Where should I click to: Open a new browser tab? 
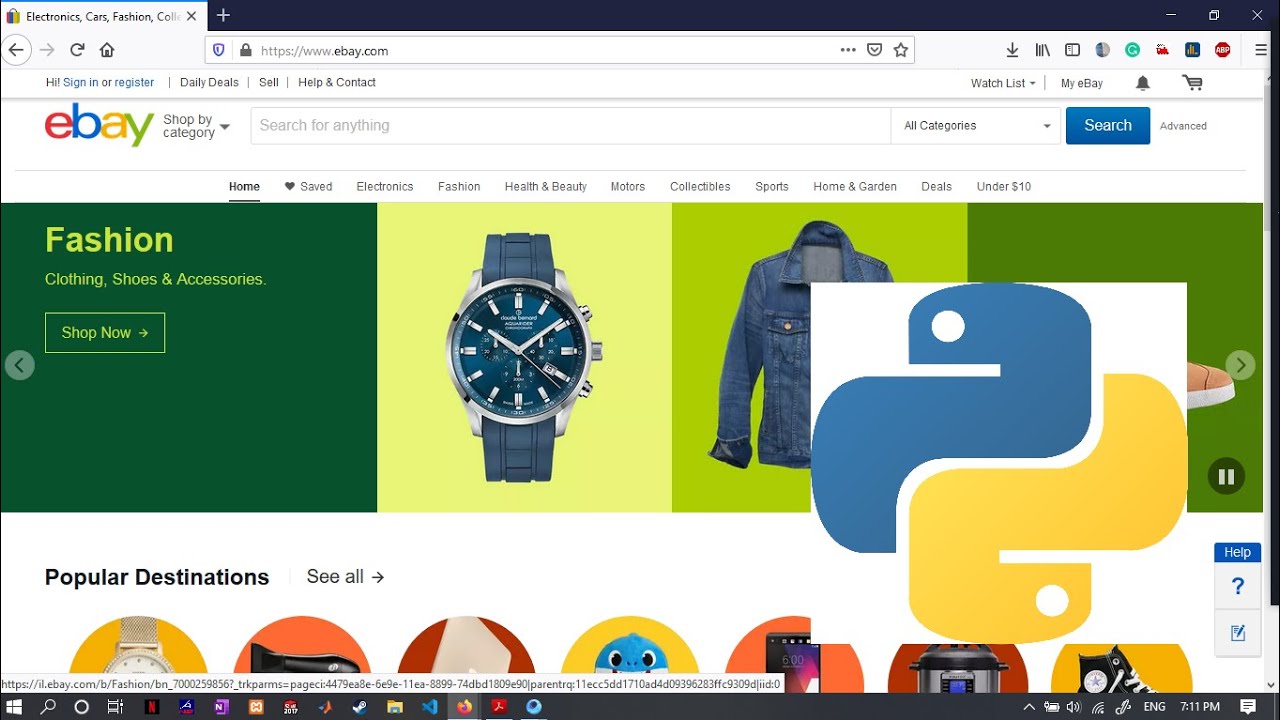pyautogui.click(x=223, y=15)
